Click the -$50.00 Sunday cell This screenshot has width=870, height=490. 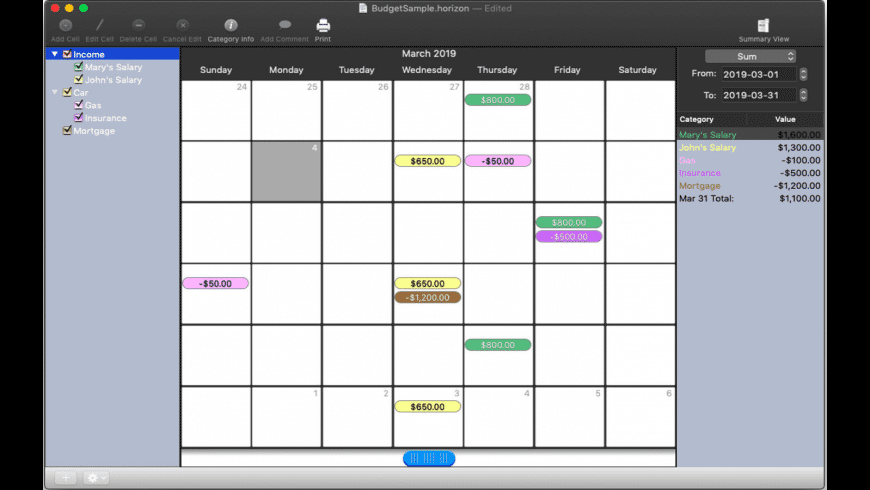point(215,284)
